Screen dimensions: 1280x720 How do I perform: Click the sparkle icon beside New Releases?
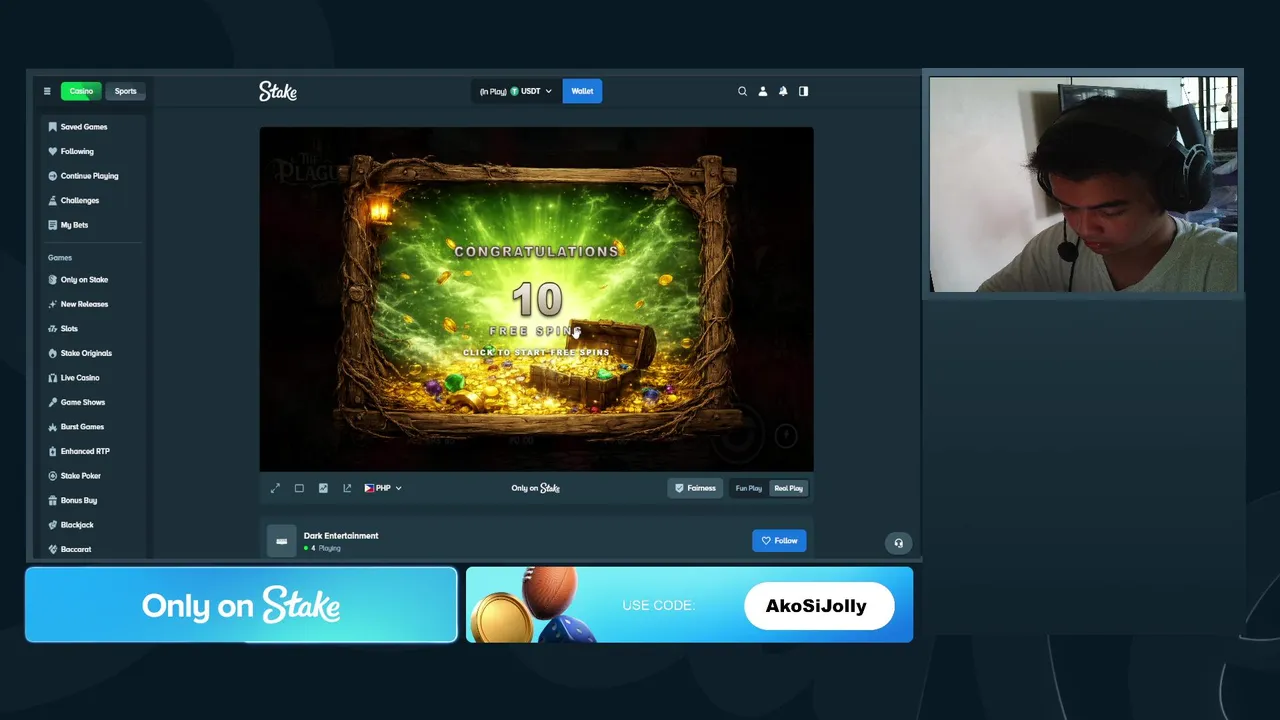point(52,304)
